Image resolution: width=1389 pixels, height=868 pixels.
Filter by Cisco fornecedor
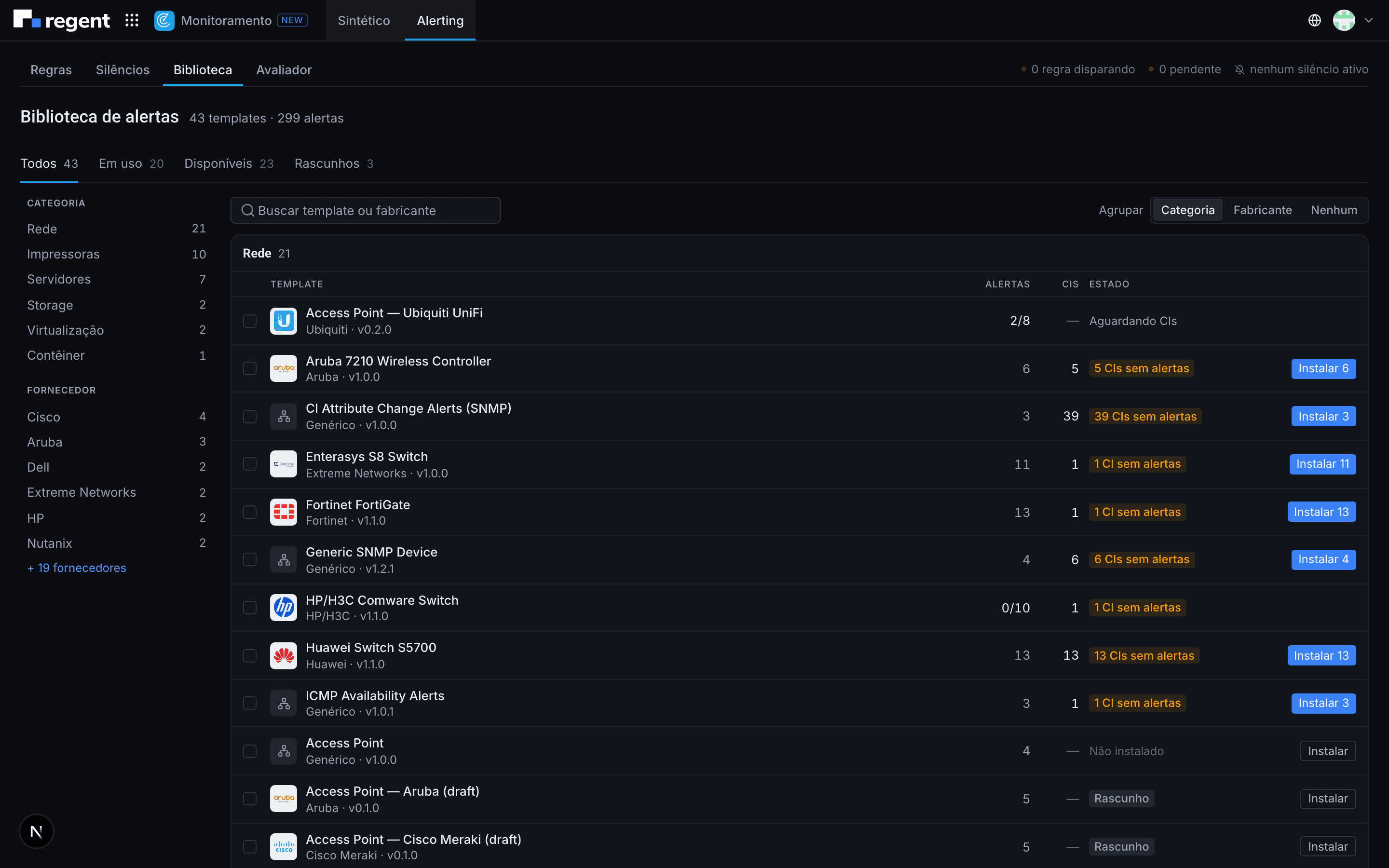point(117,417)
